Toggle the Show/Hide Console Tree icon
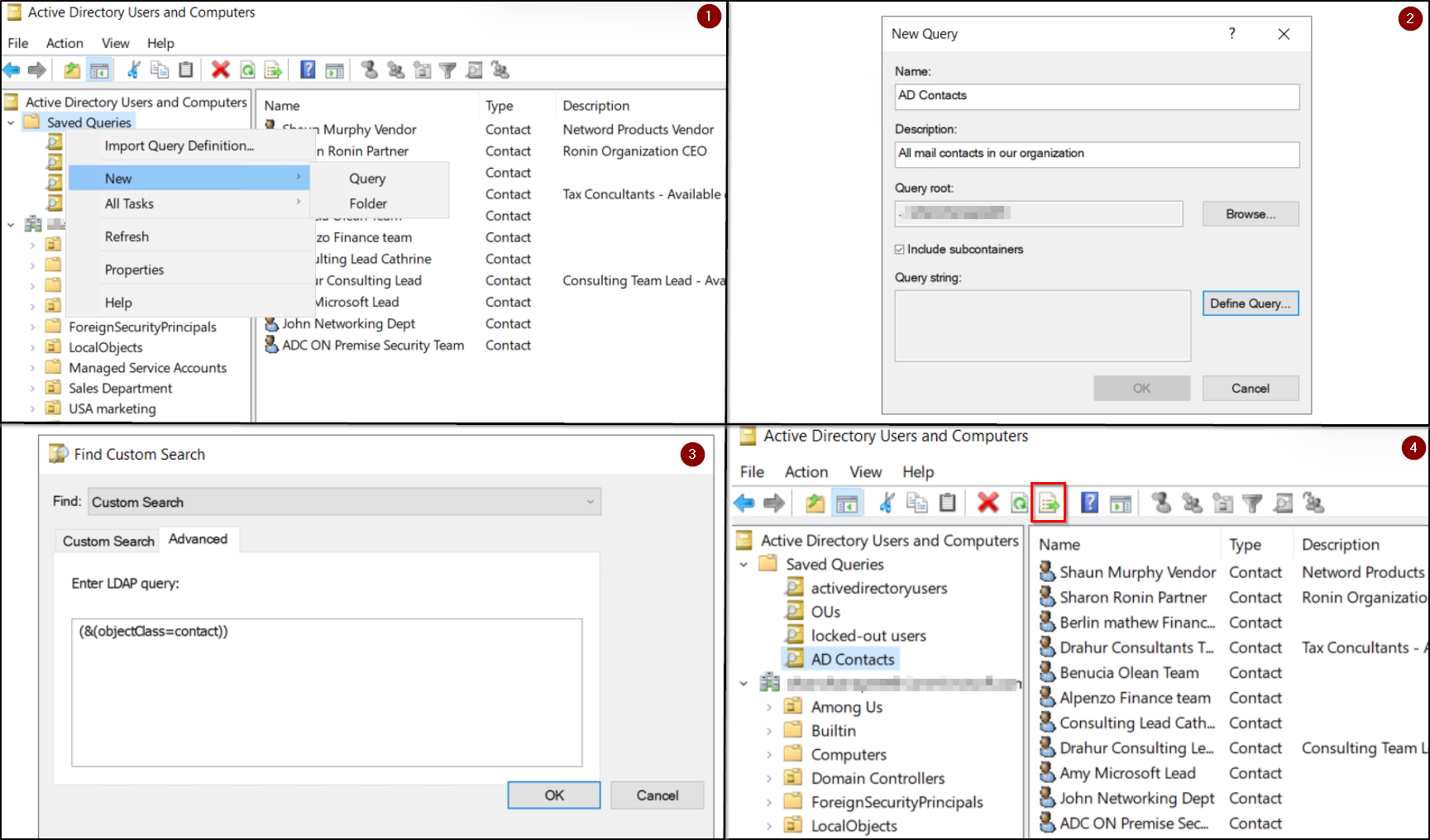The height and width of the screenshot is (840, 1430). click(100, 69)
